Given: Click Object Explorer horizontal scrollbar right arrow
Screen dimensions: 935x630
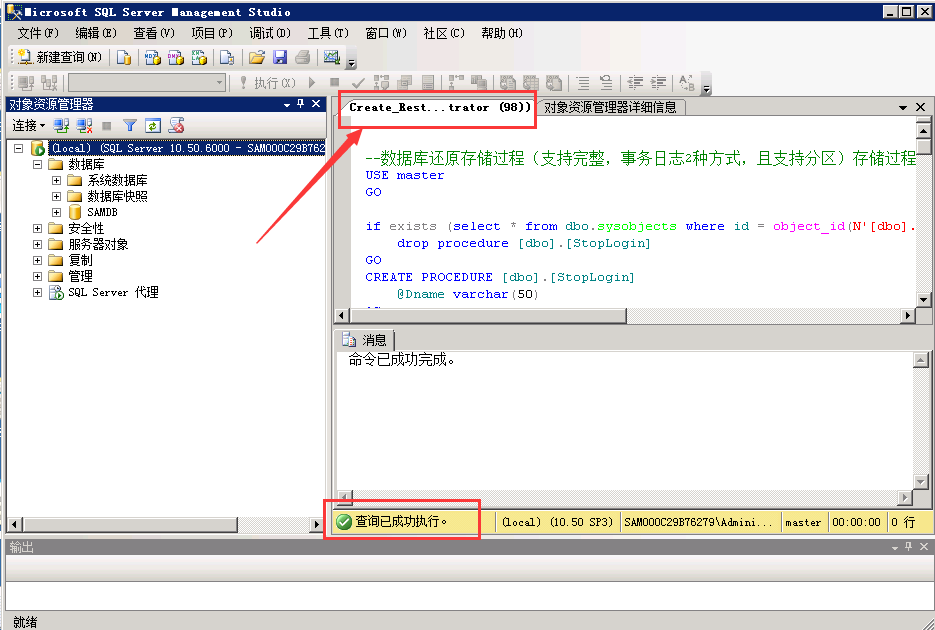Looking at the screenshot, I should [x=317, y=525].
